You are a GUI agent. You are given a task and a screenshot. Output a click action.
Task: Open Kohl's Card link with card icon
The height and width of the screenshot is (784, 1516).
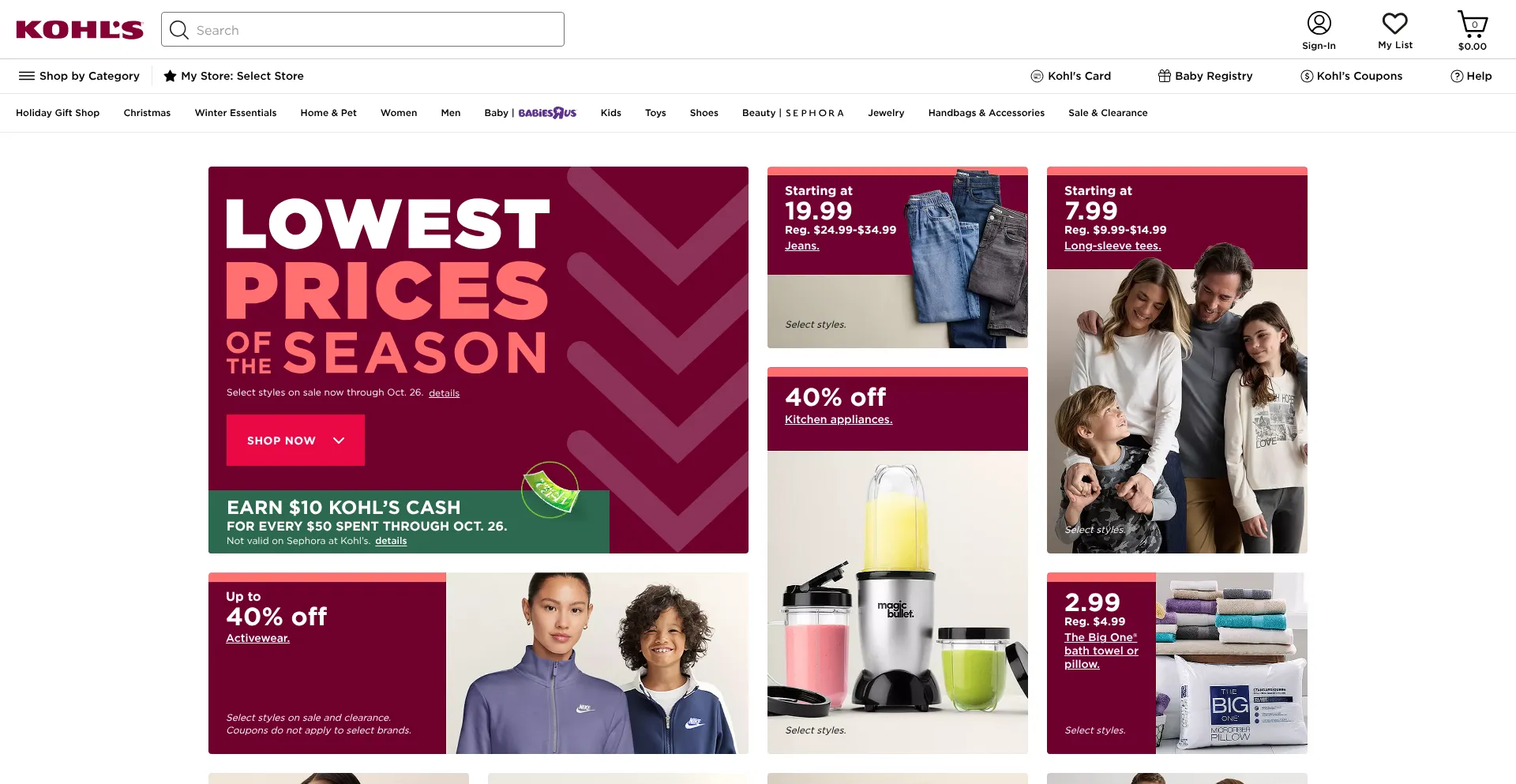1071,76
